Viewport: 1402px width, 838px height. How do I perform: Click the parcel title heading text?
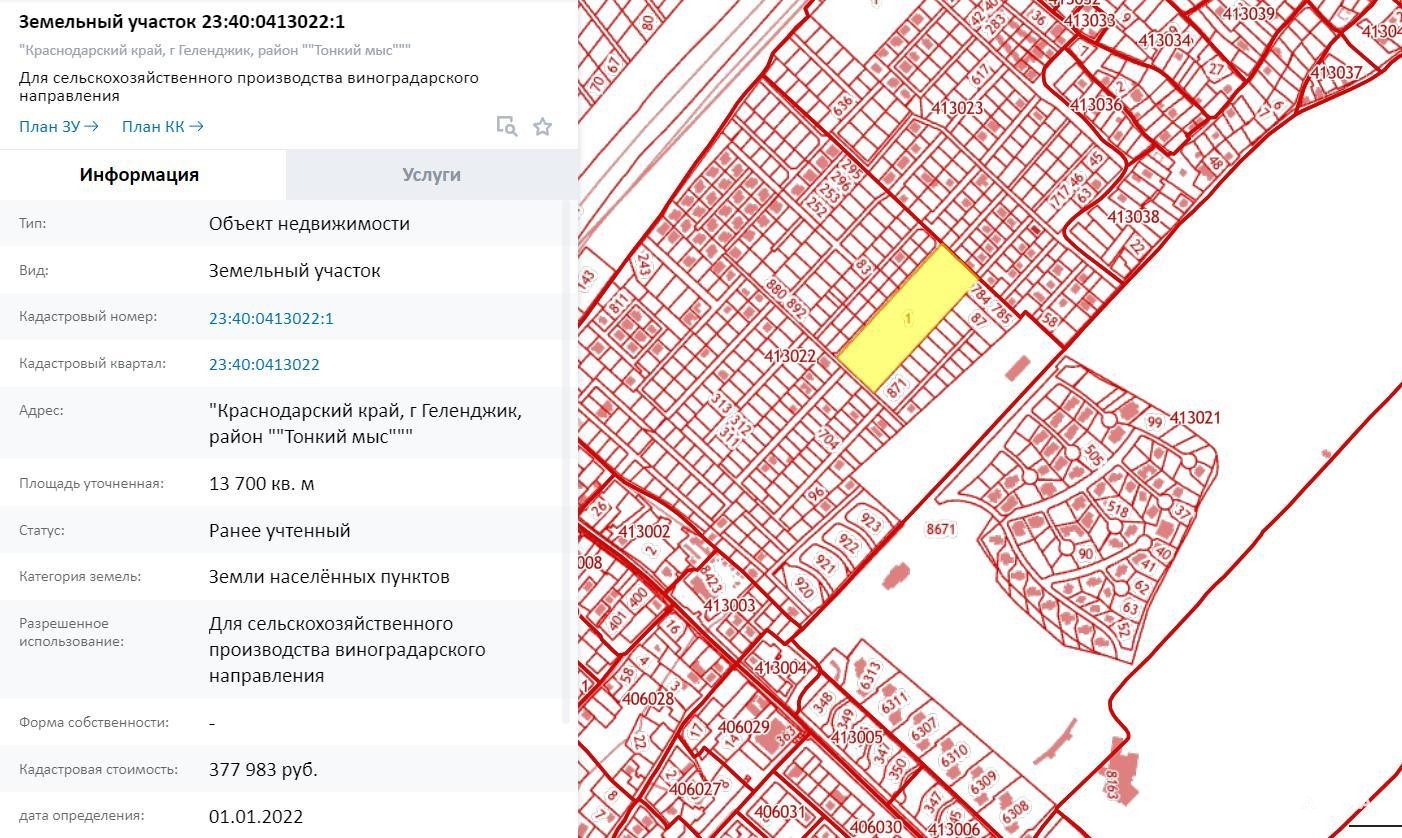[182, 21]
